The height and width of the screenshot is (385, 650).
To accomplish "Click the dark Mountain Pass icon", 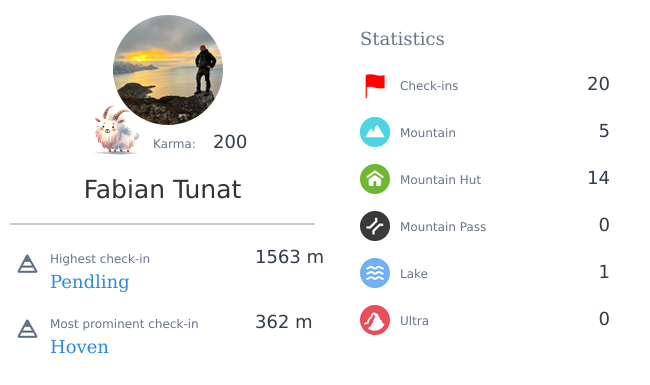I will point(375,226).
